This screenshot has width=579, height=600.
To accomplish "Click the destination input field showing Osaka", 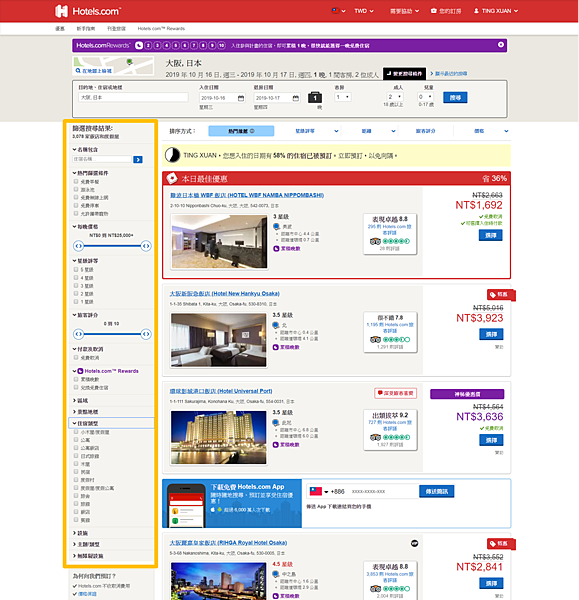I will (134, 98).
